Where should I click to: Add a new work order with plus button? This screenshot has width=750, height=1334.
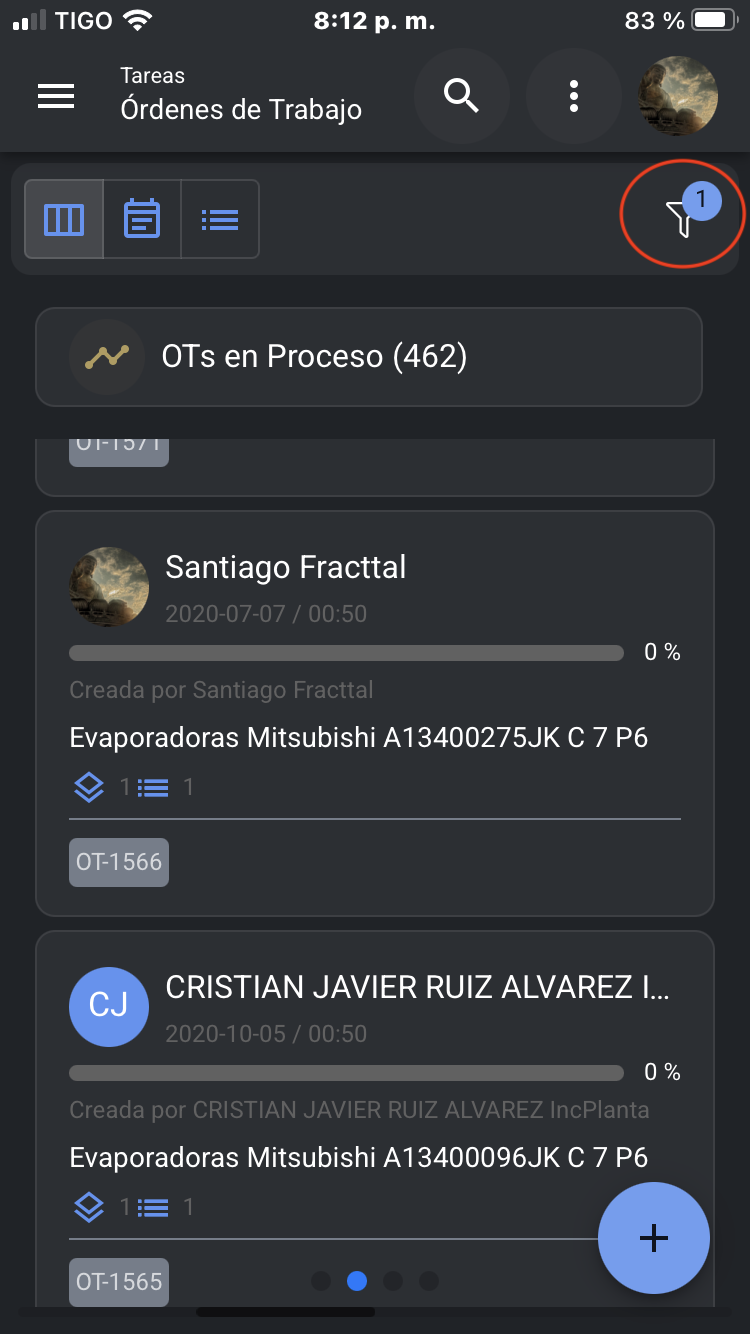click(654, 1238)
